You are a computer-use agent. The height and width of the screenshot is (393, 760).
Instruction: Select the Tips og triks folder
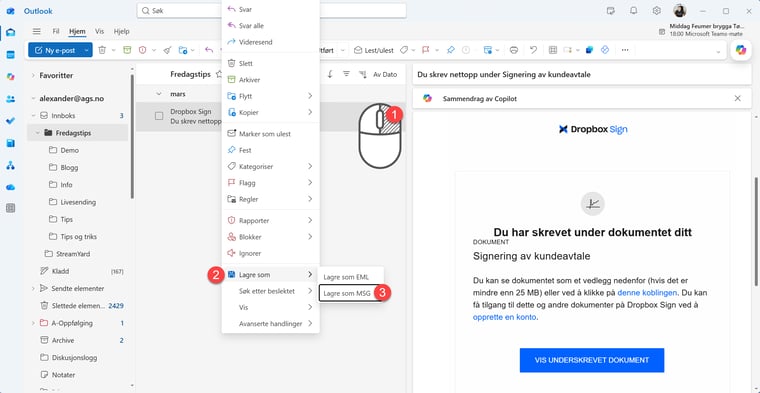click(78, 236)
